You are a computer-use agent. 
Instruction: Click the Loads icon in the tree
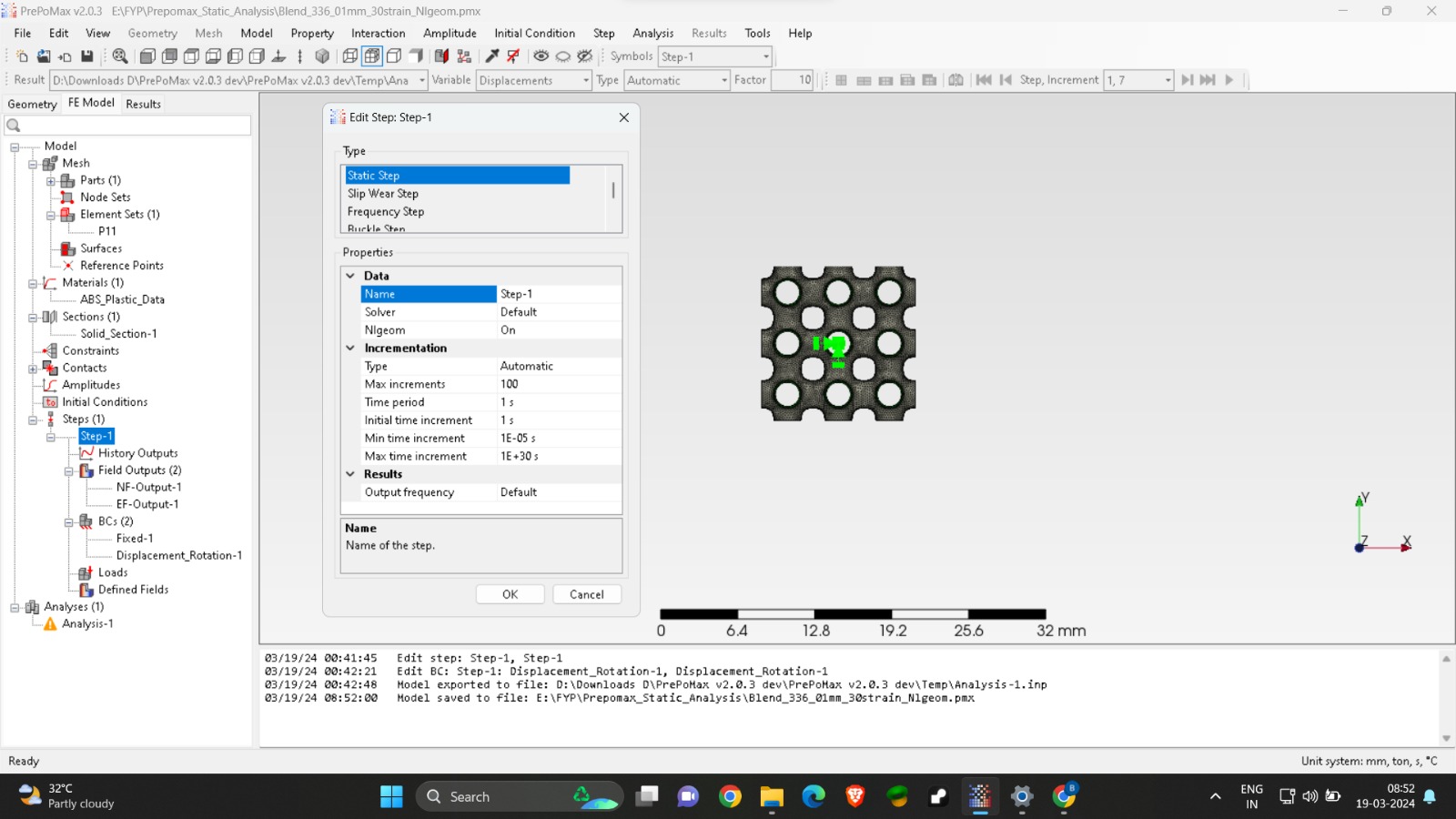[86, 572]
